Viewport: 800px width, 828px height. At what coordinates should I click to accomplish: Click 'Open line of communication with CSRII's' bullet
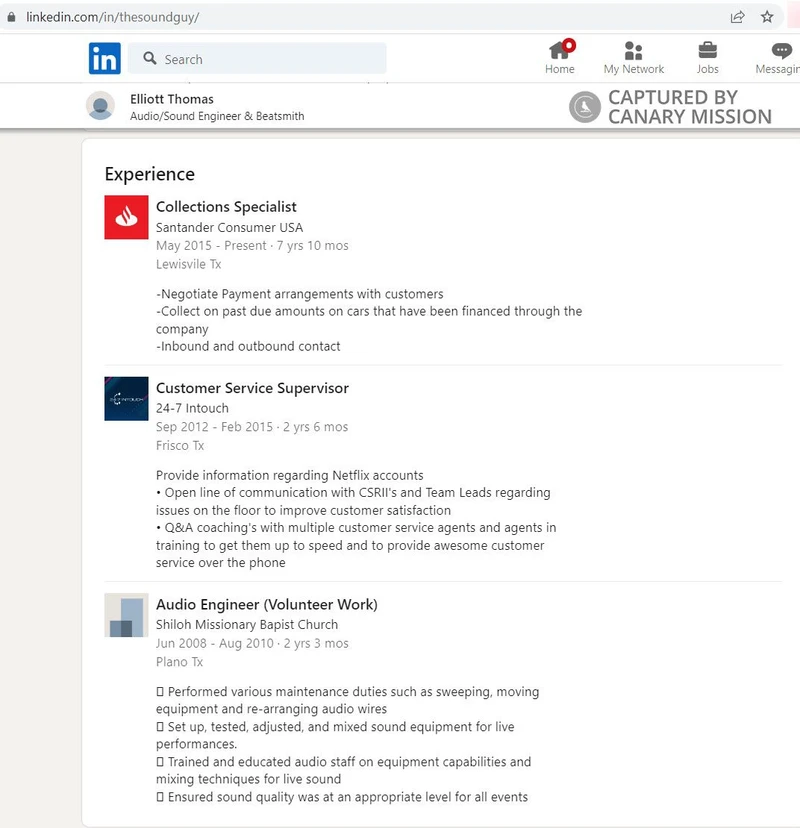[x=353, y=502]
